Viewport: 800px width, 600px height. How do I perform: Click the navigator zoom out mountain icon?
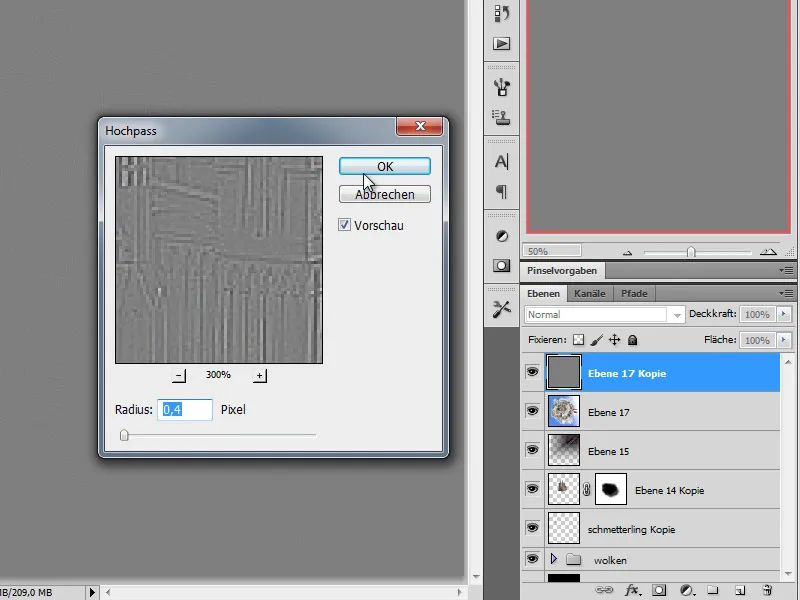(627, 253)
